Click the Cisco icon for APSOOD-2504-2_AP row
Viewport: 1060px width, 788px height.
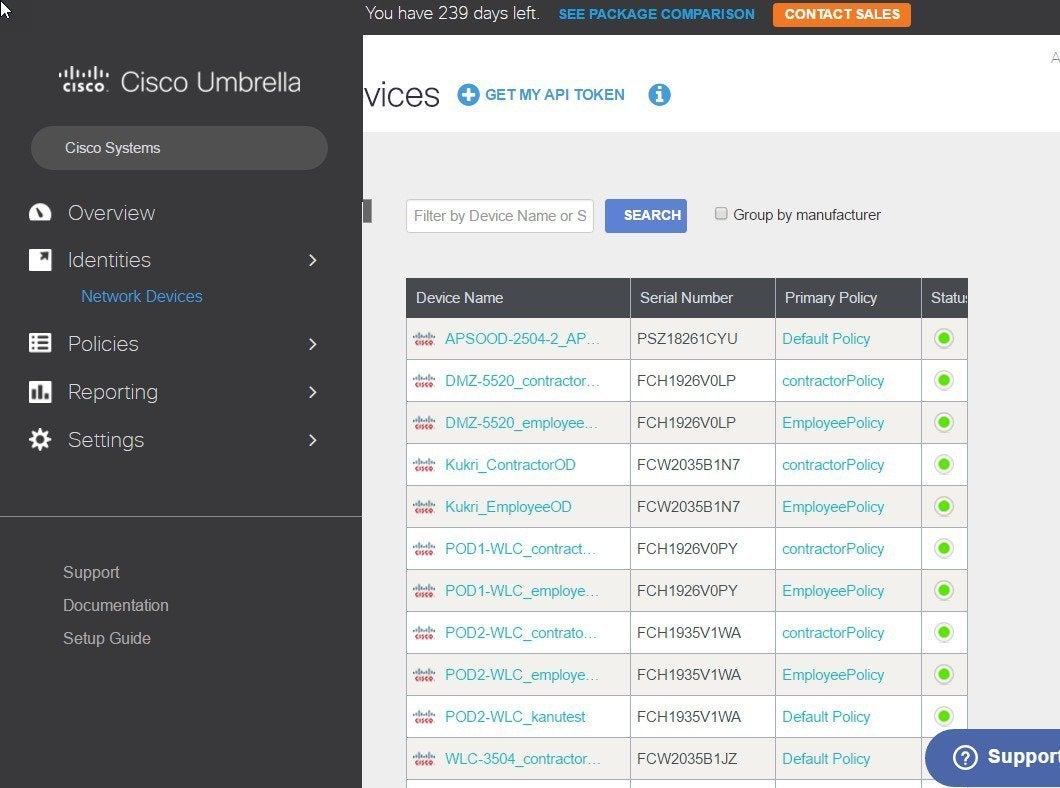point(424,339)
